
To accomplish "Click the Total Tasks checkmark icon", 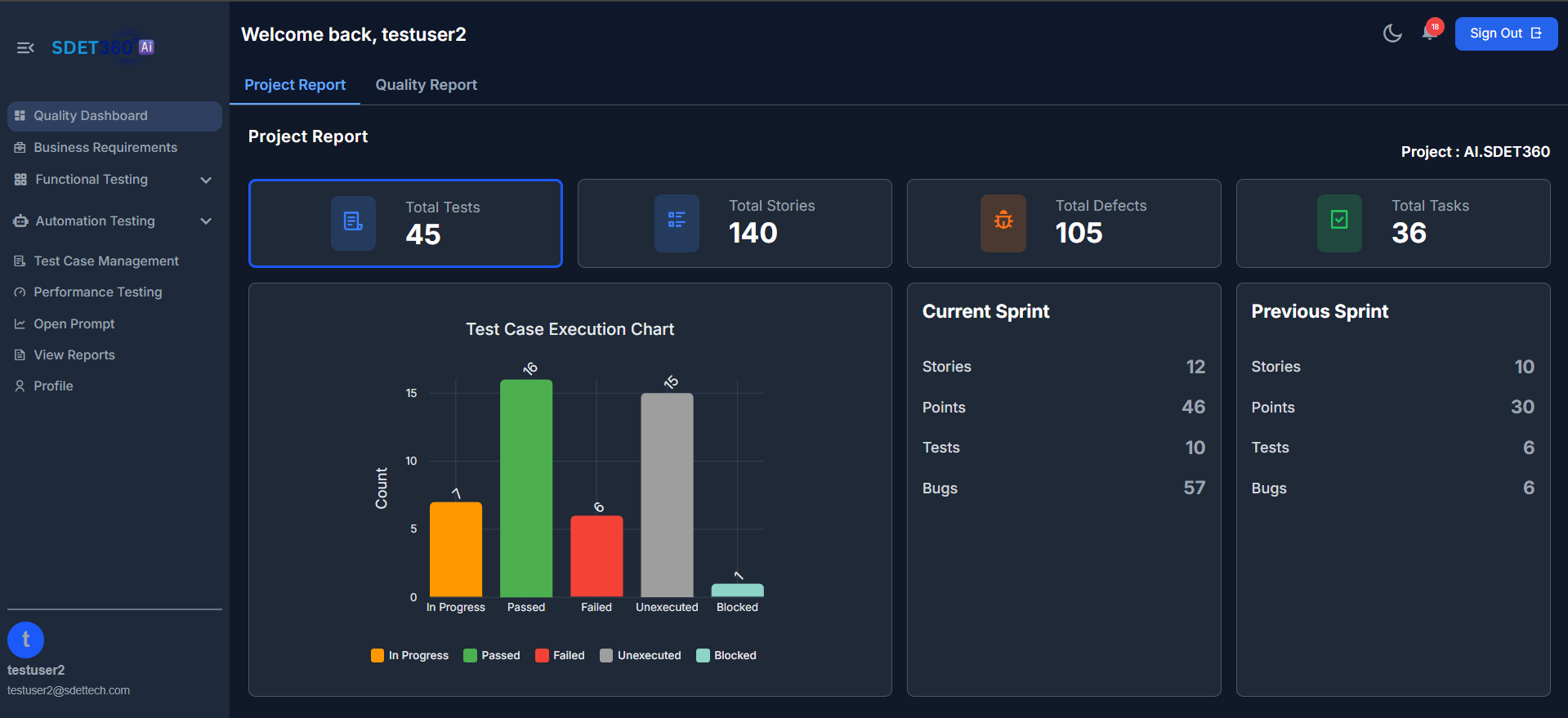I will (1339, 221).
